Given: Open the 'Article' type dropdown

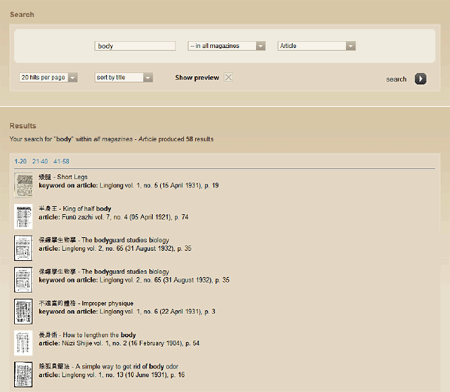Looking at the screenshot, I should coord(317,46).
